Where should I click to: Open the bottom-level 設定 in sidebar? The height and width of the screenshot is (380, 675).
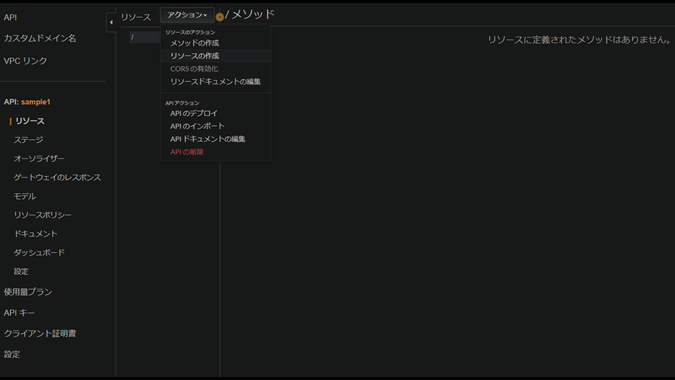pyautogui.click(x=12, y=354)
